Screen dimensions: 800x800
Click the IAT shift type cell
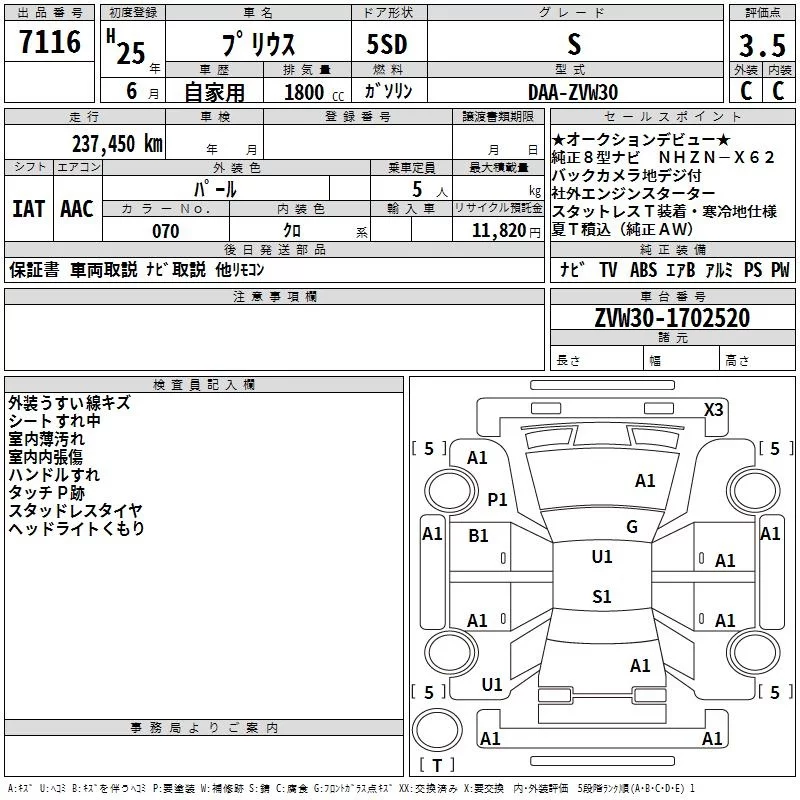(29, 208)
